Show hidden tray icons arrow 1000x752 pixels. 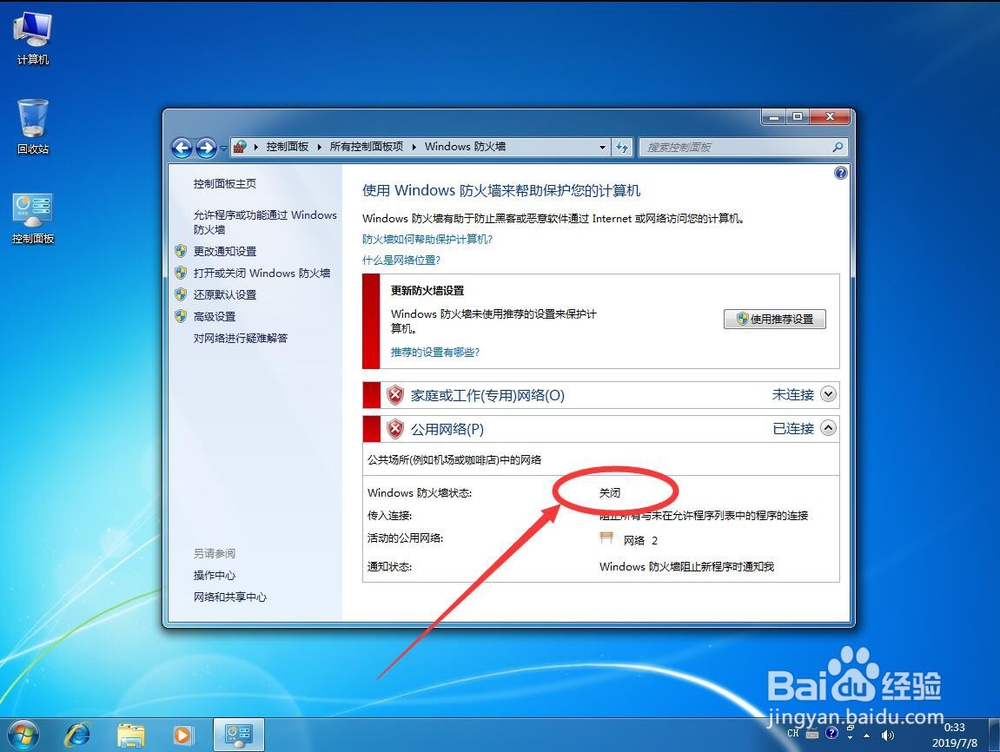pos(867,735)
